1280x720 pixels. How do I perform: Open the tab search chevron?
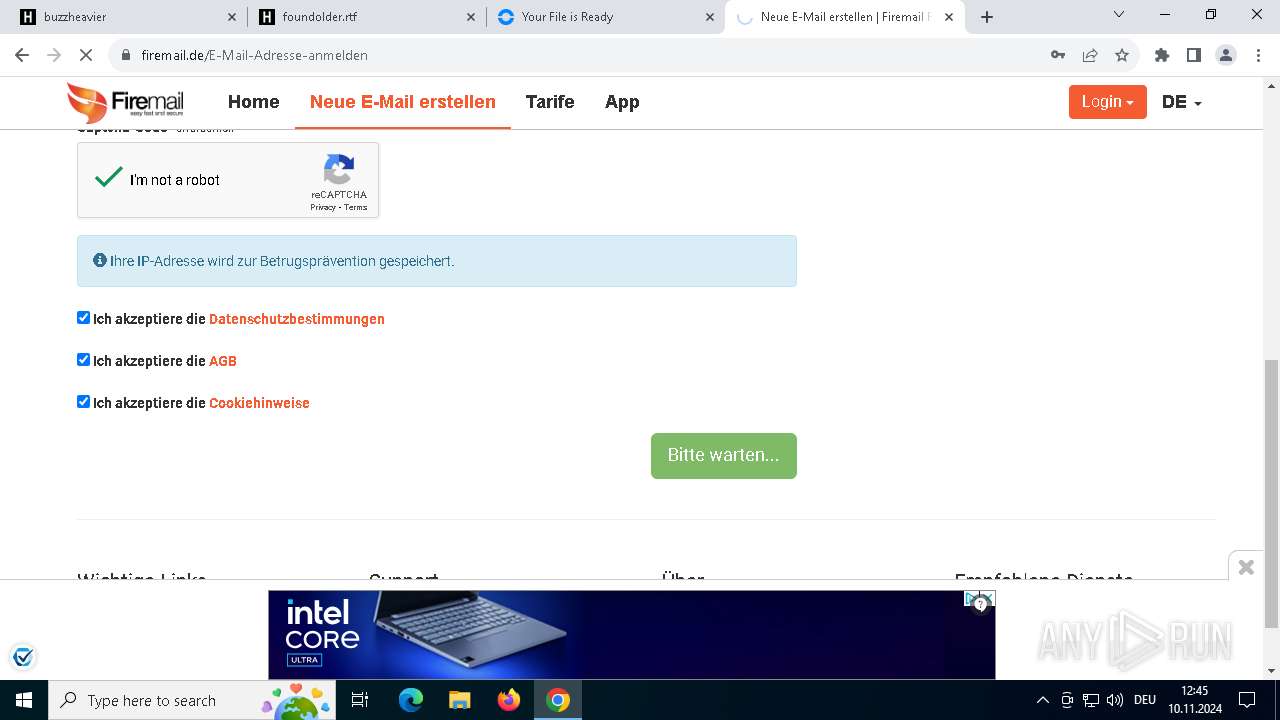pyautogui.click(x=1119, y=15)
